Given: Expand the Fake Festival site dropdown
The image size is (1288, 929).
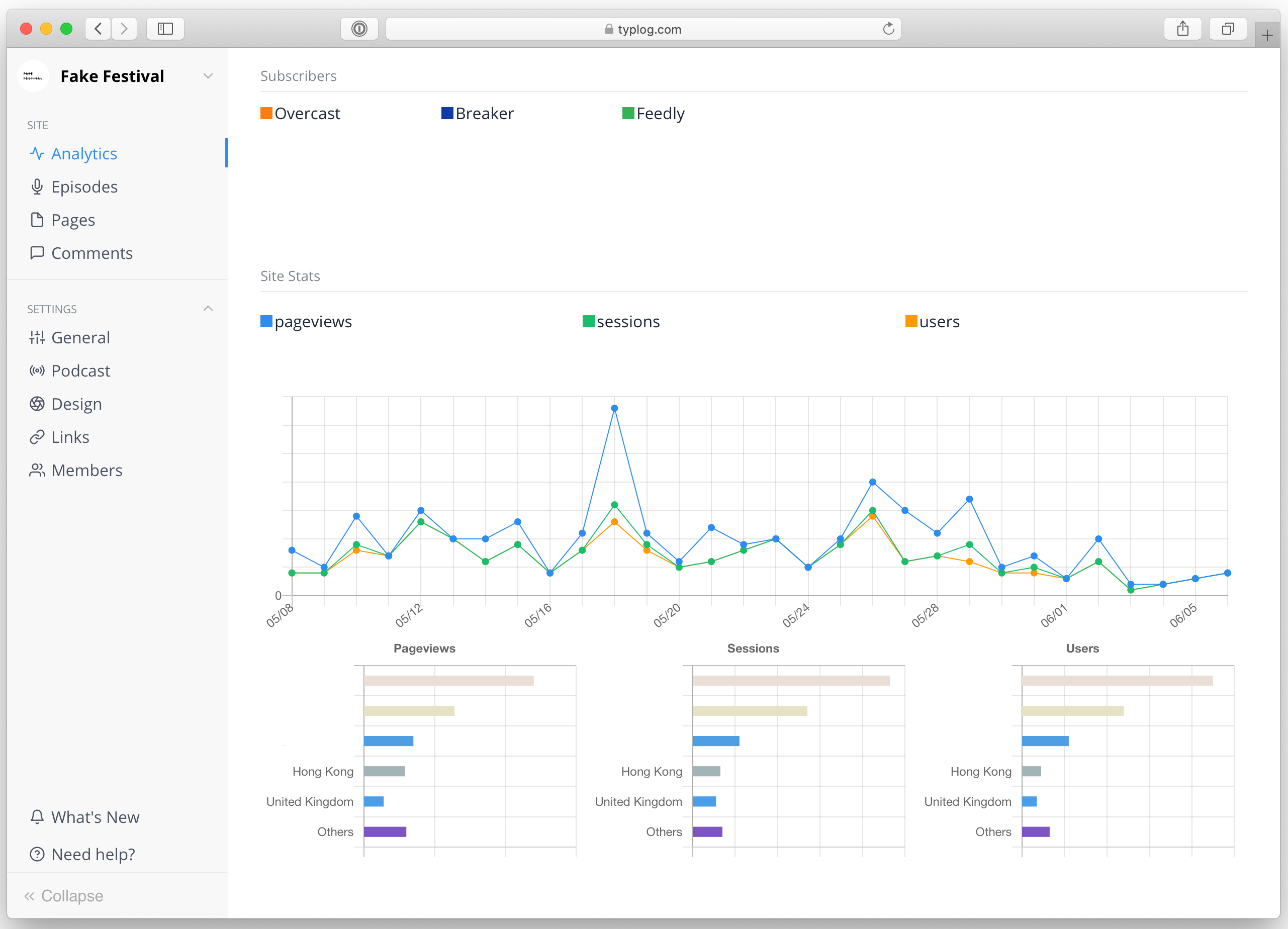Looking at the screenshot, I should pyautogui.click(x=208, y=76).
